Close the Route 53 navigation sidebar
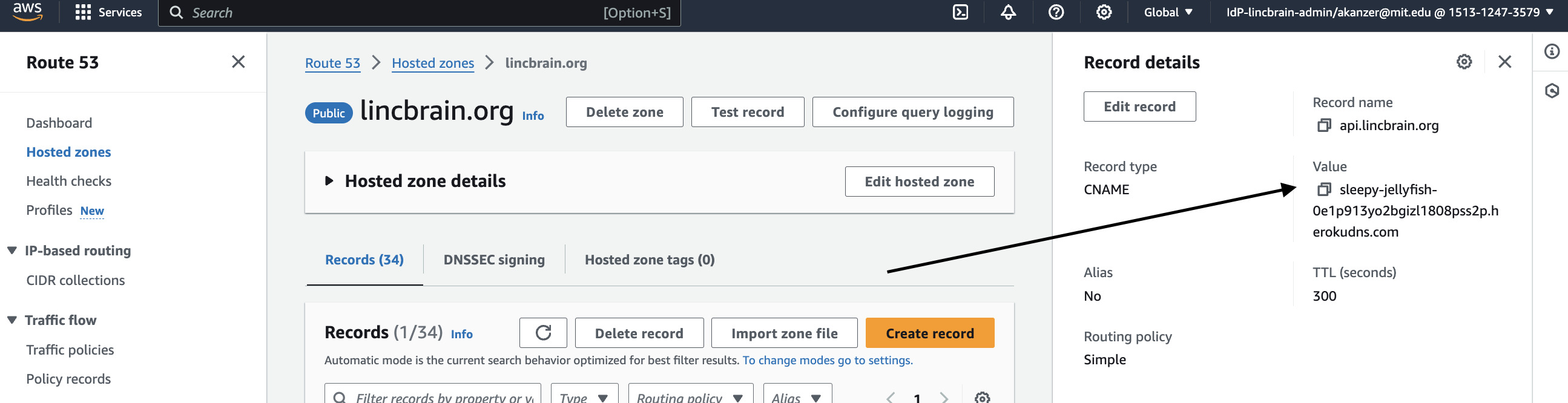This screenshot has width=1568, height=403. (239, 62)
